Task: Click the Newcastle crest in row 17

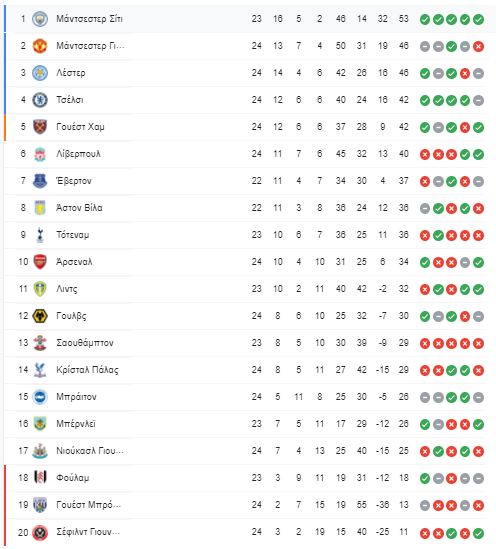Action: click(40, 451)
